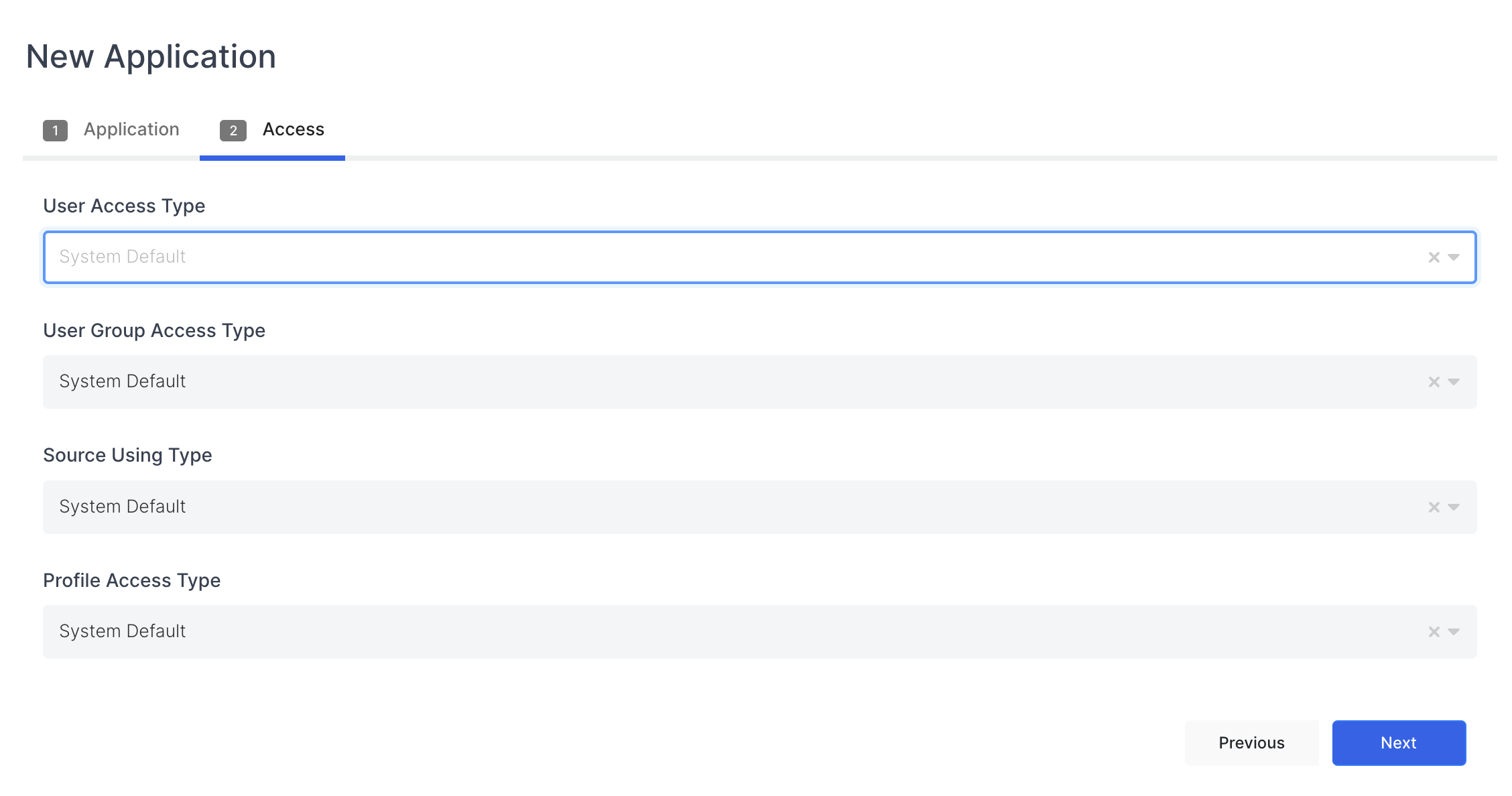Click the step 2 number badge
This screenshot has width=1512, height=796.
click(233, 130)
